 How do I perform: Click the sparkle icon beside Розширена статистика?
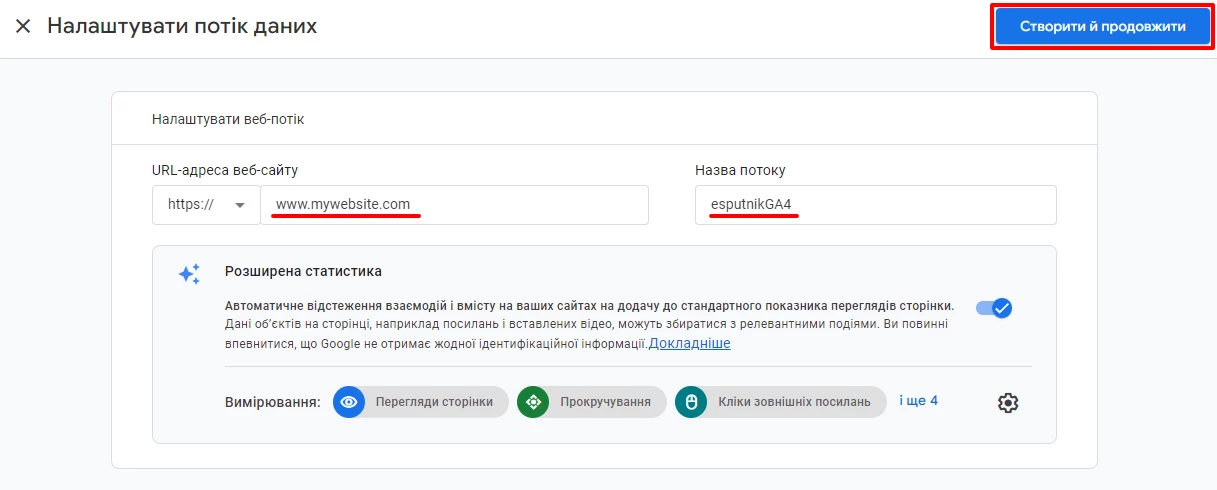pos(189,274)
